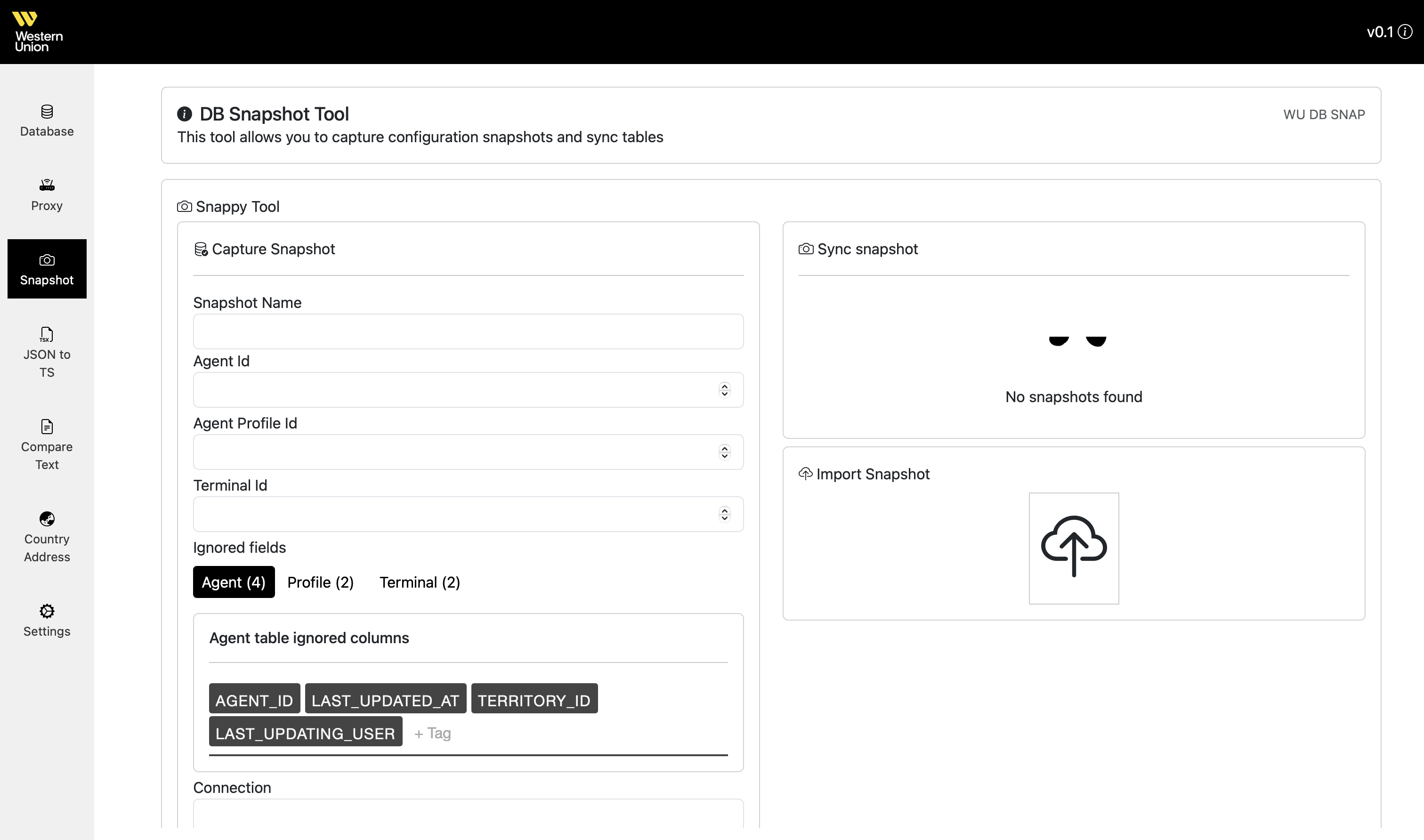This screenshot has width=1424, height=840.
Task: Click the LAST_UPDATING_USER tag
Action: [306, 731]
